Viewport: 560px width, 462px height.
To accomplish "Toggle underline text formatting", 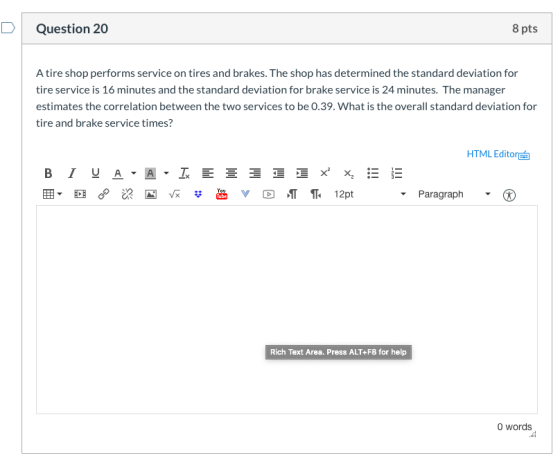I will tap(95, 174).
